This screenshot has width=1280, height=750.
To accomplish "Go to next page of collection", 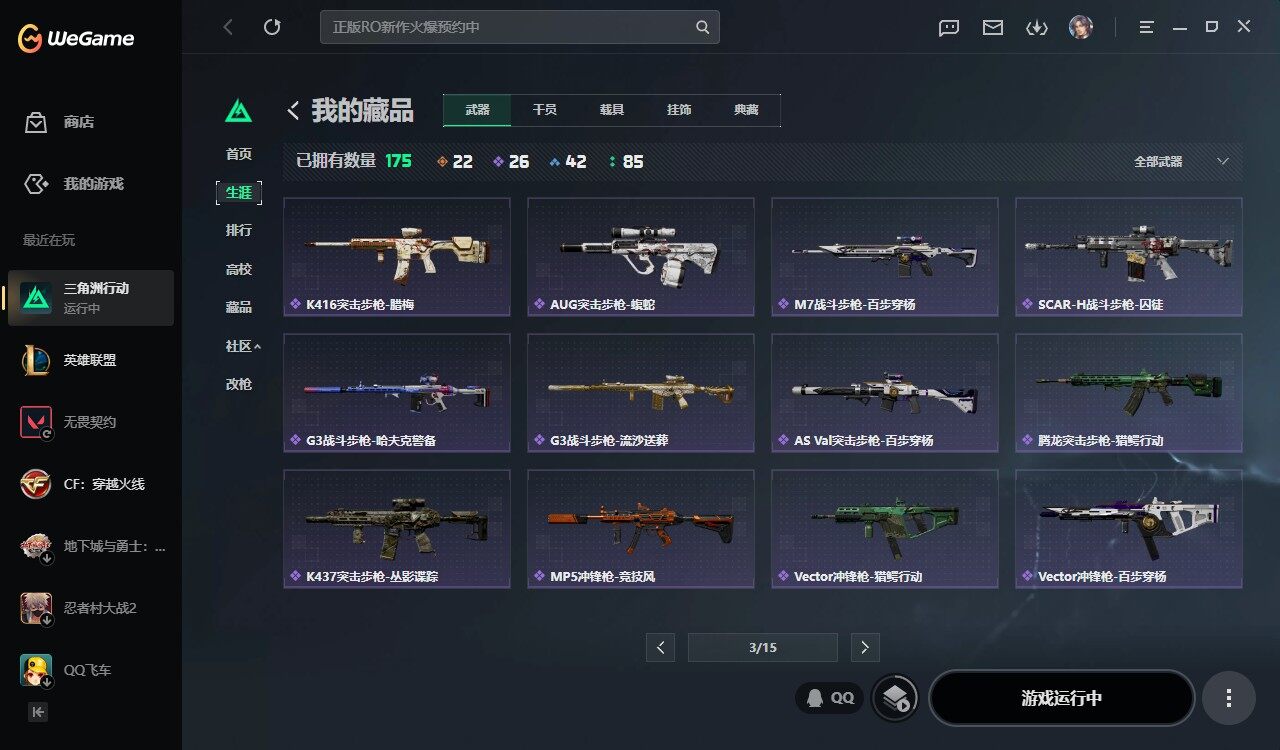I will tap(865, 647).
